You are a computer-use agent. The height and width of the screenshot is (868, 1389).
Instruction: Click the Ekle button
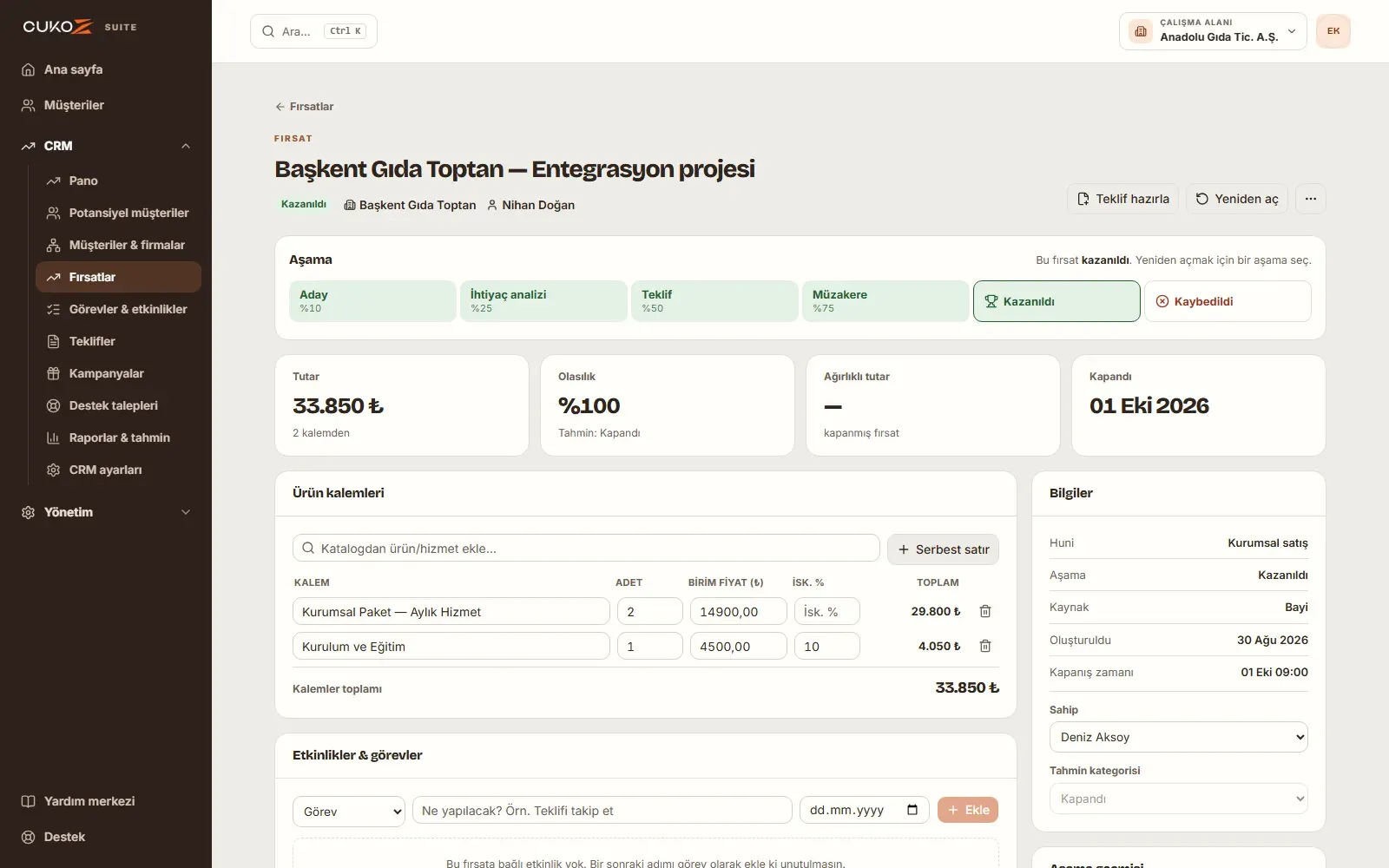[968, 810]
